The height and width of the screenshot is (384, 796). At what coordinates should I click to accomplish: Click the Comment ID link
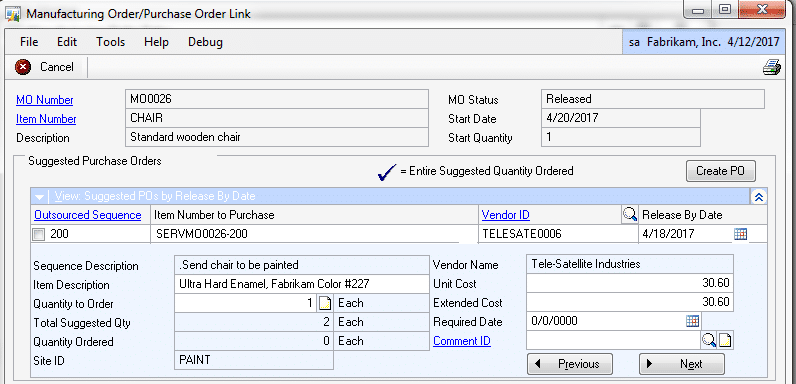462,341
